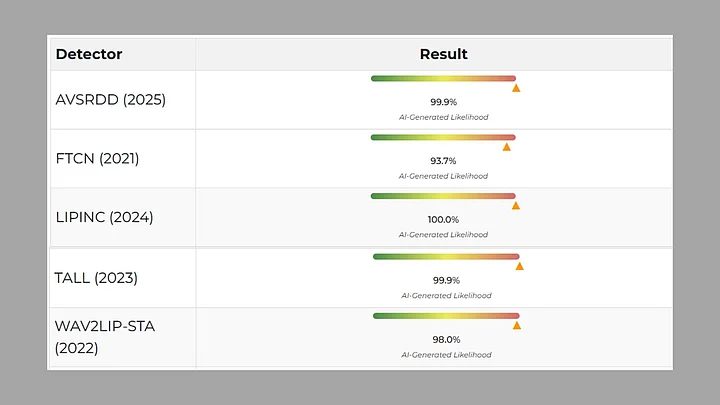This screenshot has width=720, height=405.
Task: Click the orange triangle marker for FTCN
Action: coord(507,147)
